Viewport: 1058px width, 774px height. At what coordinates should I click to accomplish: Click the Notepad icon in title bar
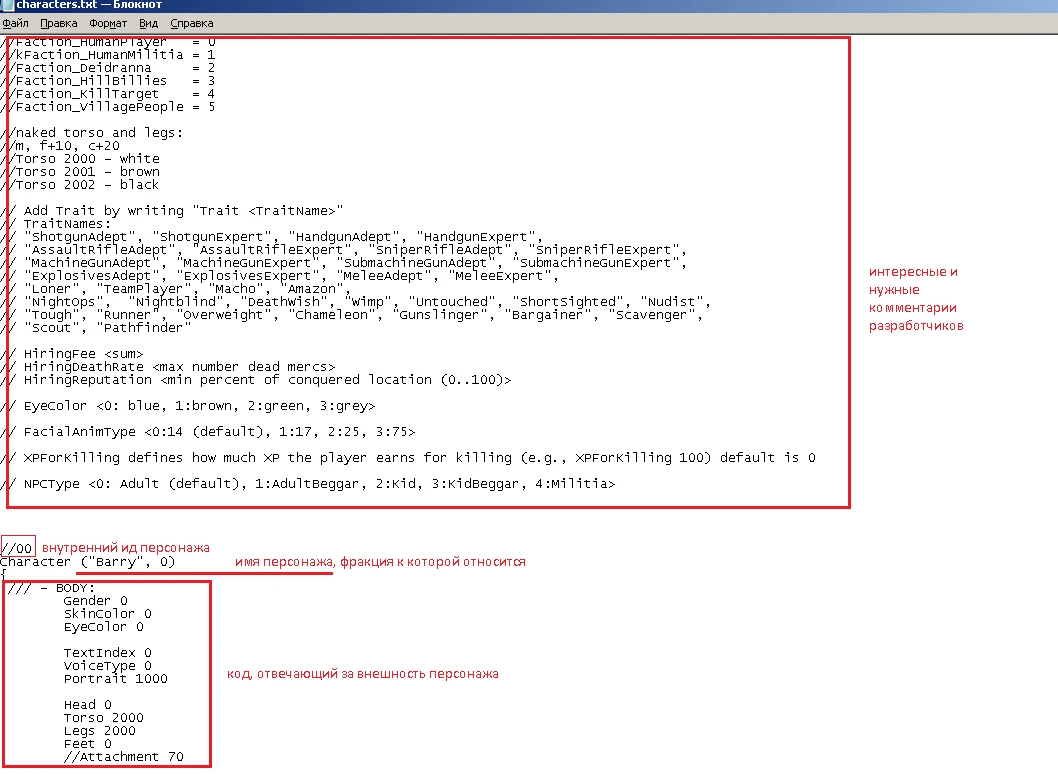[x=7, y=5]
